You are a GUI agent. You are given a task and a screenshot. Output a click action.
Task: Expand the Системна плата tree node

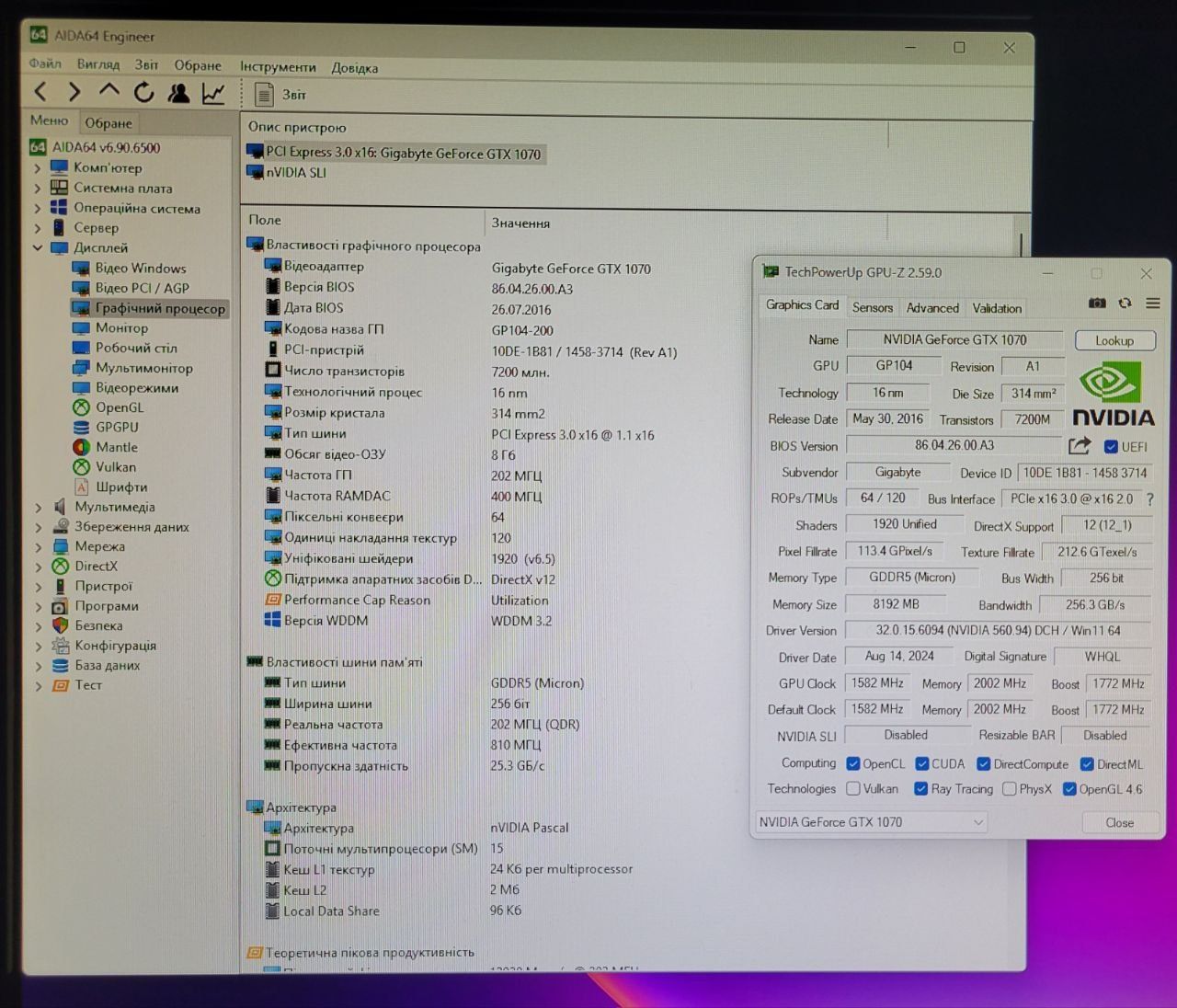pyautogui.click(x=38, y=189)
